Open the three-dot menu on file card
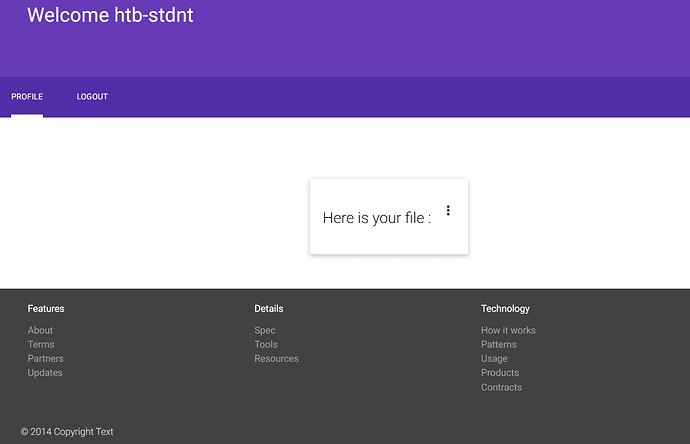This screenshot has height=444, width=690. (448, 210)
